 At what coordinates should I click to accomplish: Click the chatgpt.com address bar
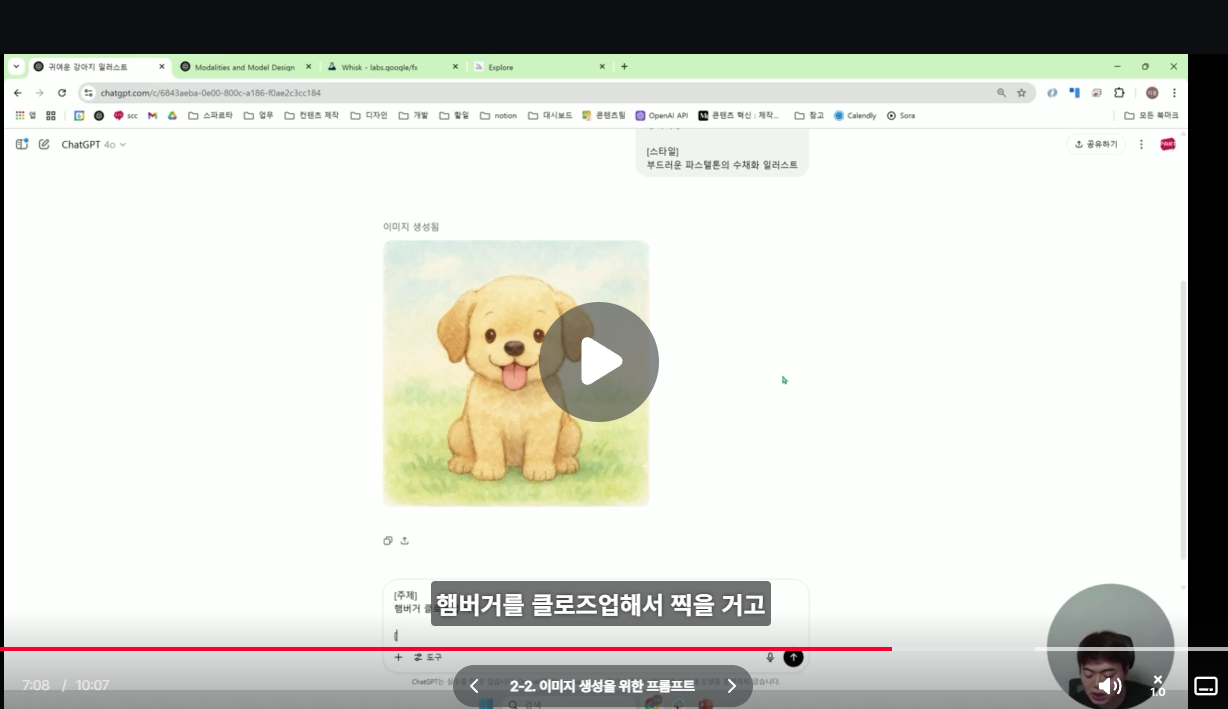(540, 93)
